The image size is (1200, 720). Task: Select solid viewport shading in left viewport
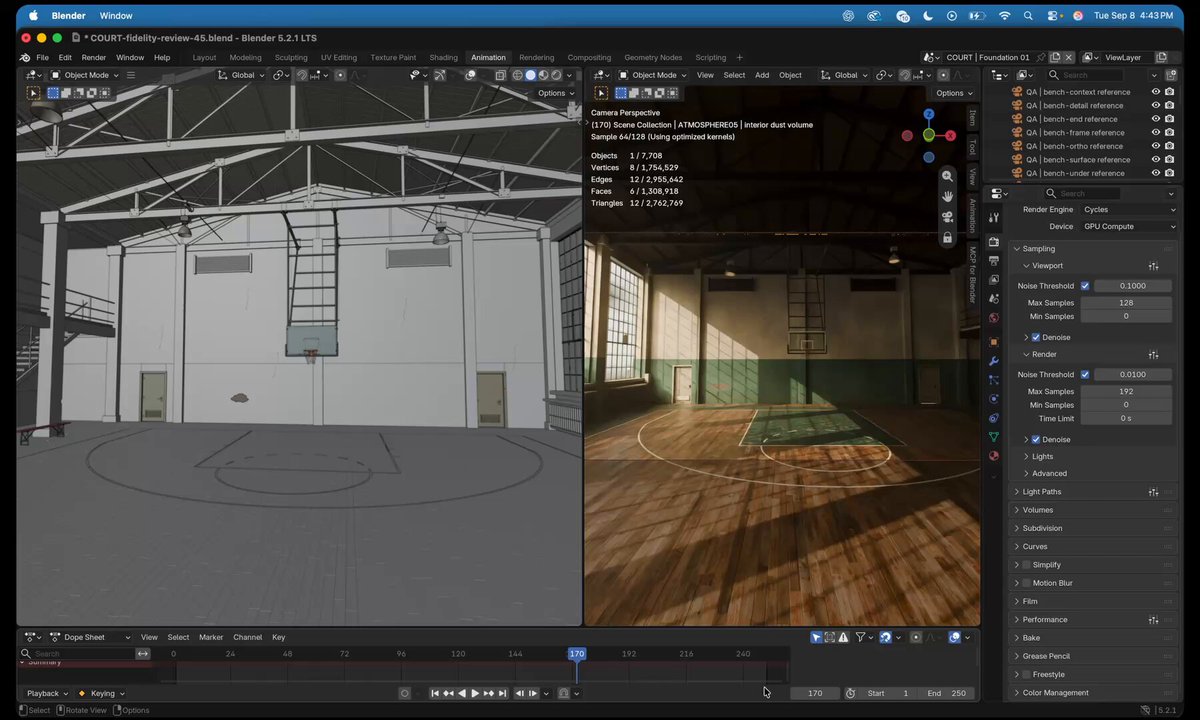click(x=530, y=75)
